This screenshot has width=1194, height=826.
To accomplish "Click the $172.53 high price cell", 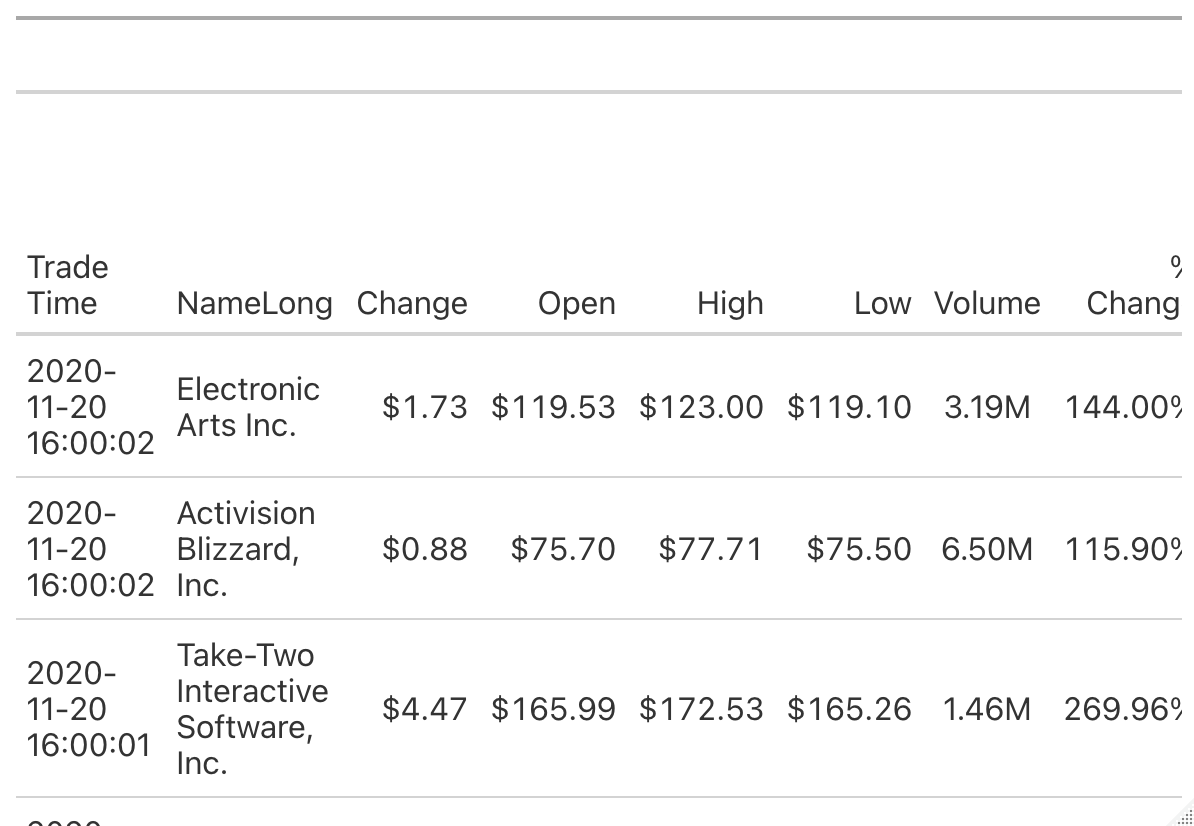I will (x=701, y=709).
